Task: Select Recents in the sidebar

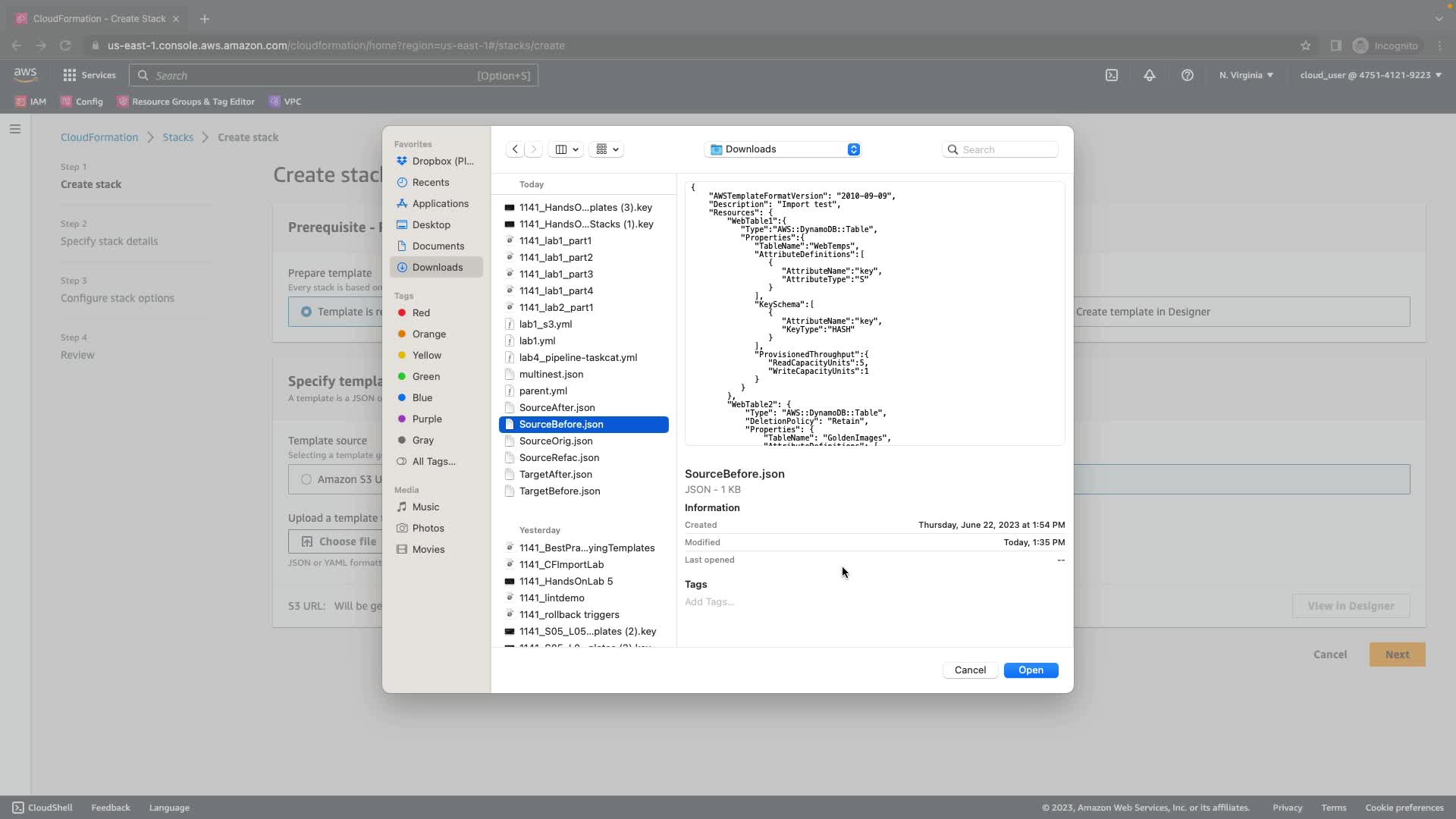Action: 430,182
